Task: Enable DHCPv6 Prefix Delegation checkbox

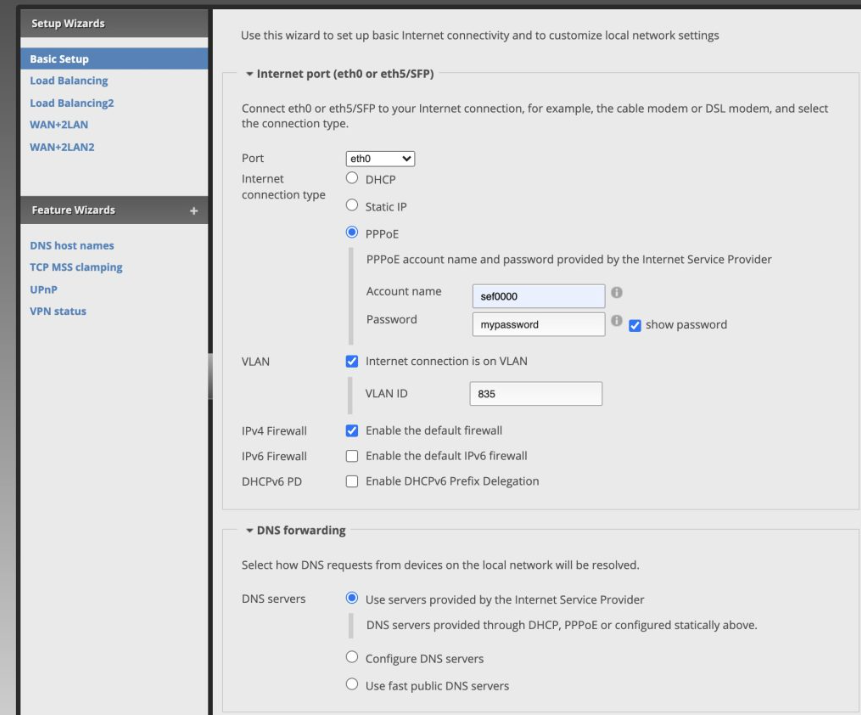Action: pos(352,481)
